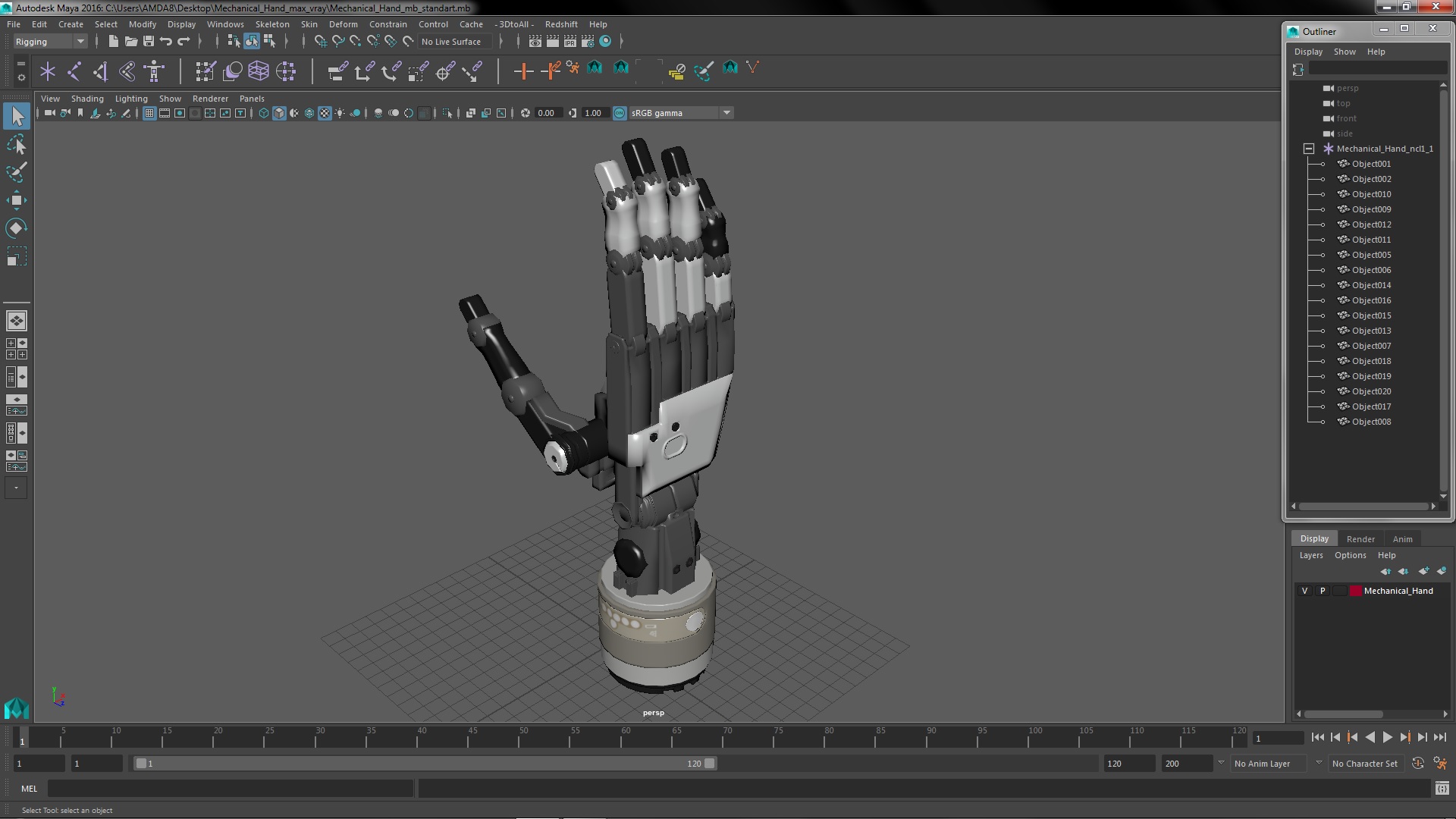Toggle Textured display in viewport toolbar

325,113
